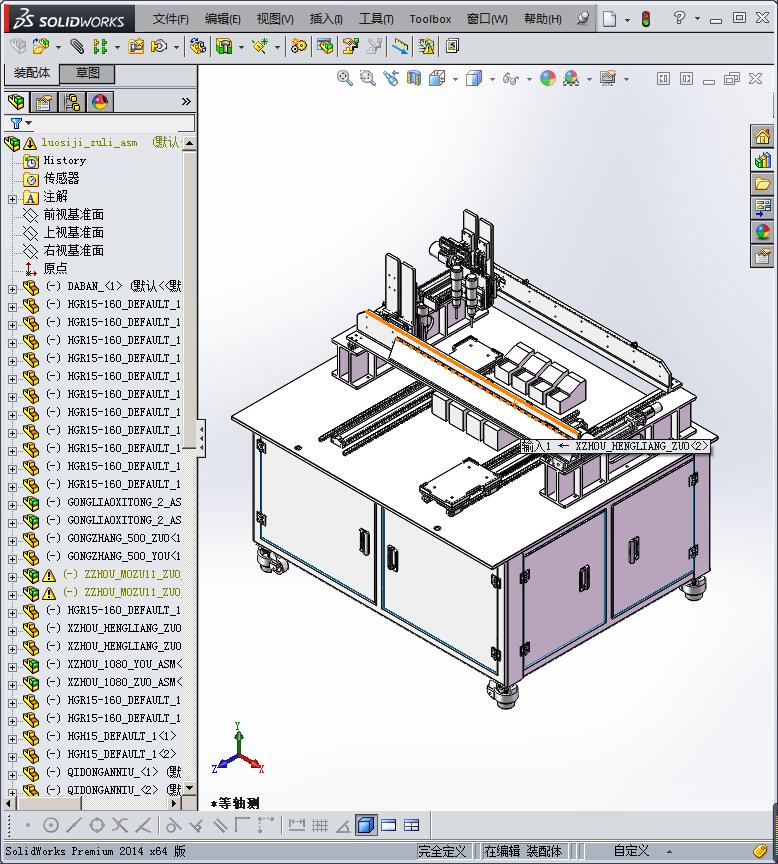Expand more manager tabs chevron
Screen dimensions: 778x864
[186, 101]
